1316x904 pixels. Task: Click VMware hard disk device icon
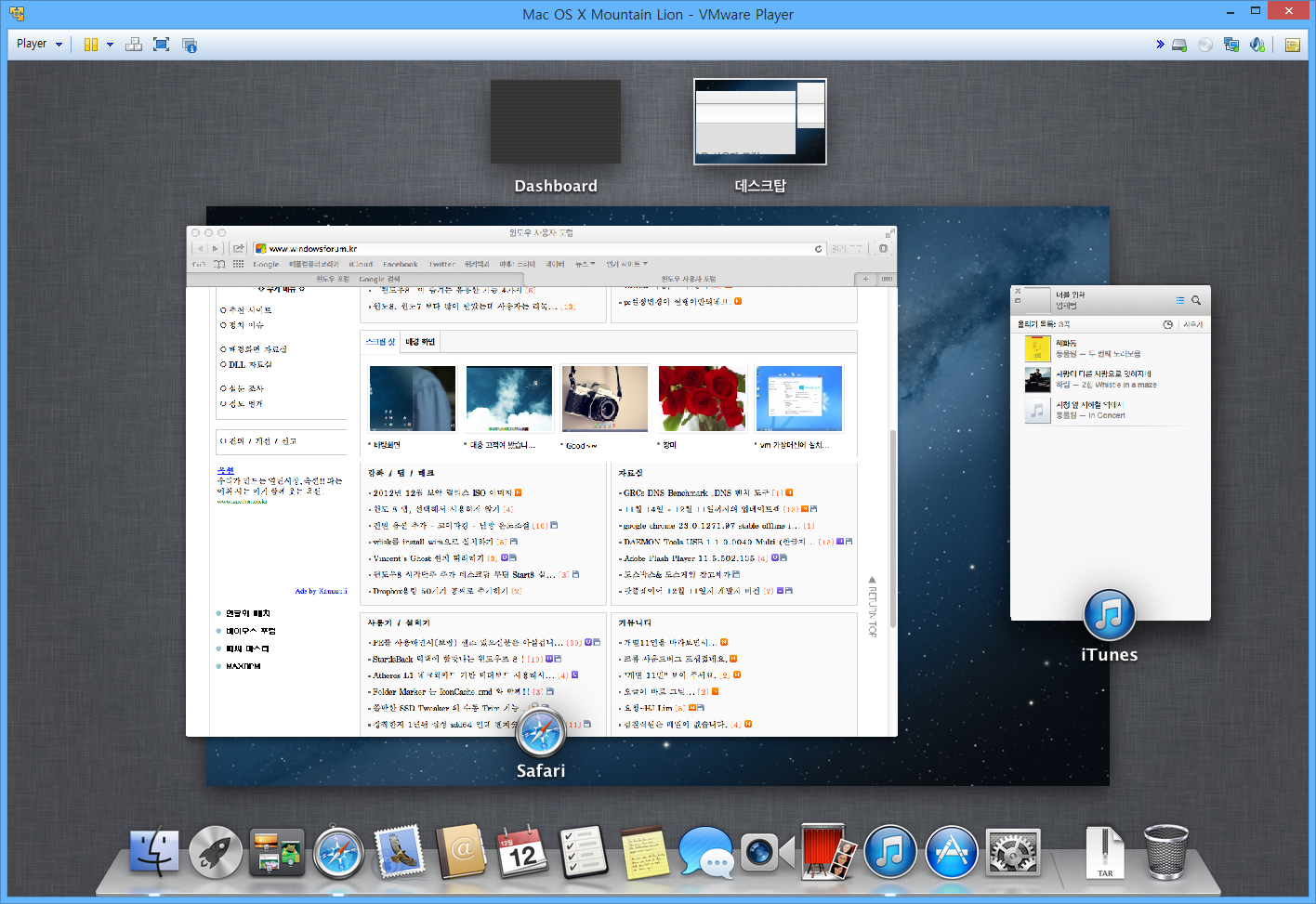1179,45
